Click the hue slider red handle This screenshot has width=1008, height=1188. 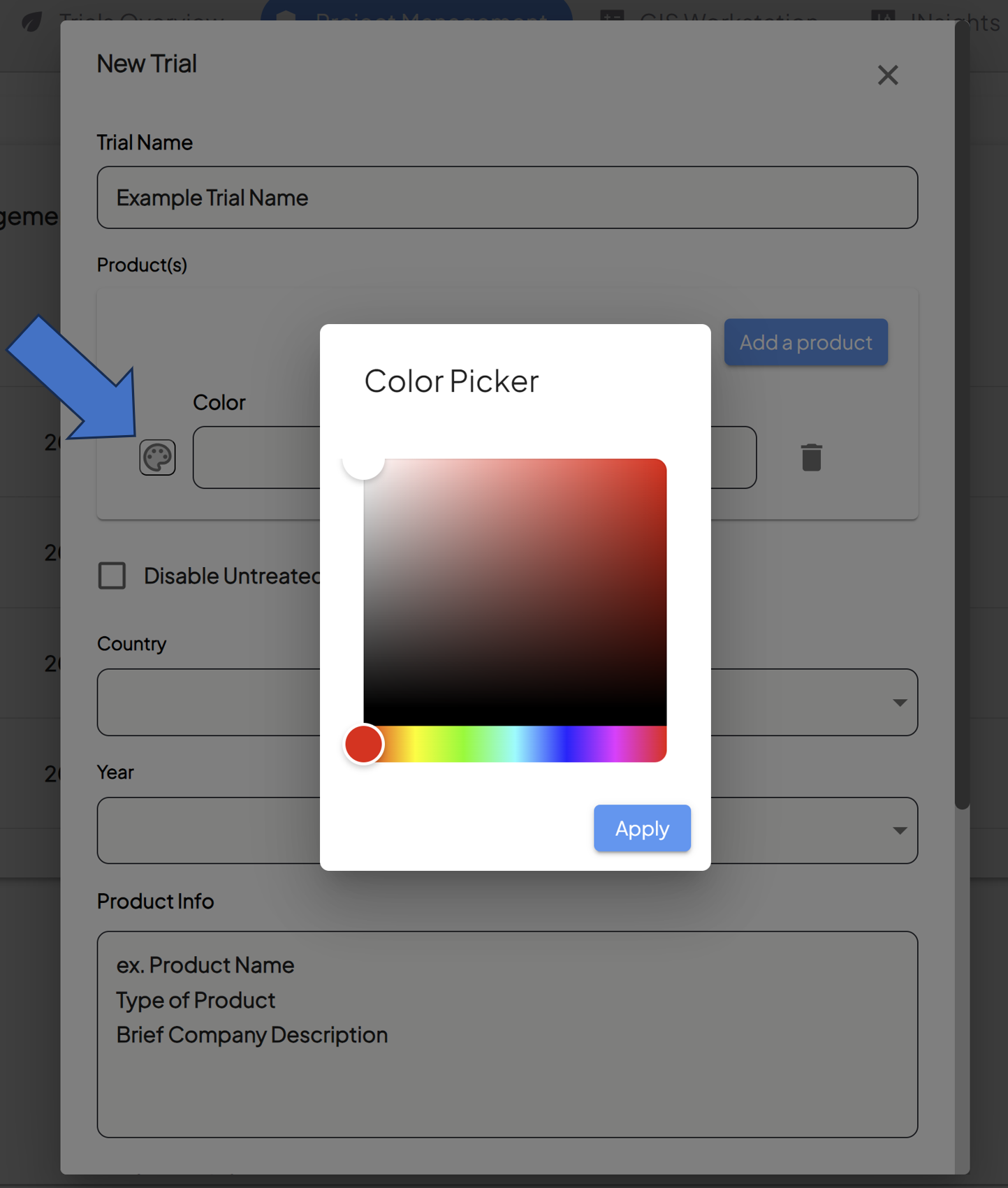pyautogui.click(x=363, y=744)
